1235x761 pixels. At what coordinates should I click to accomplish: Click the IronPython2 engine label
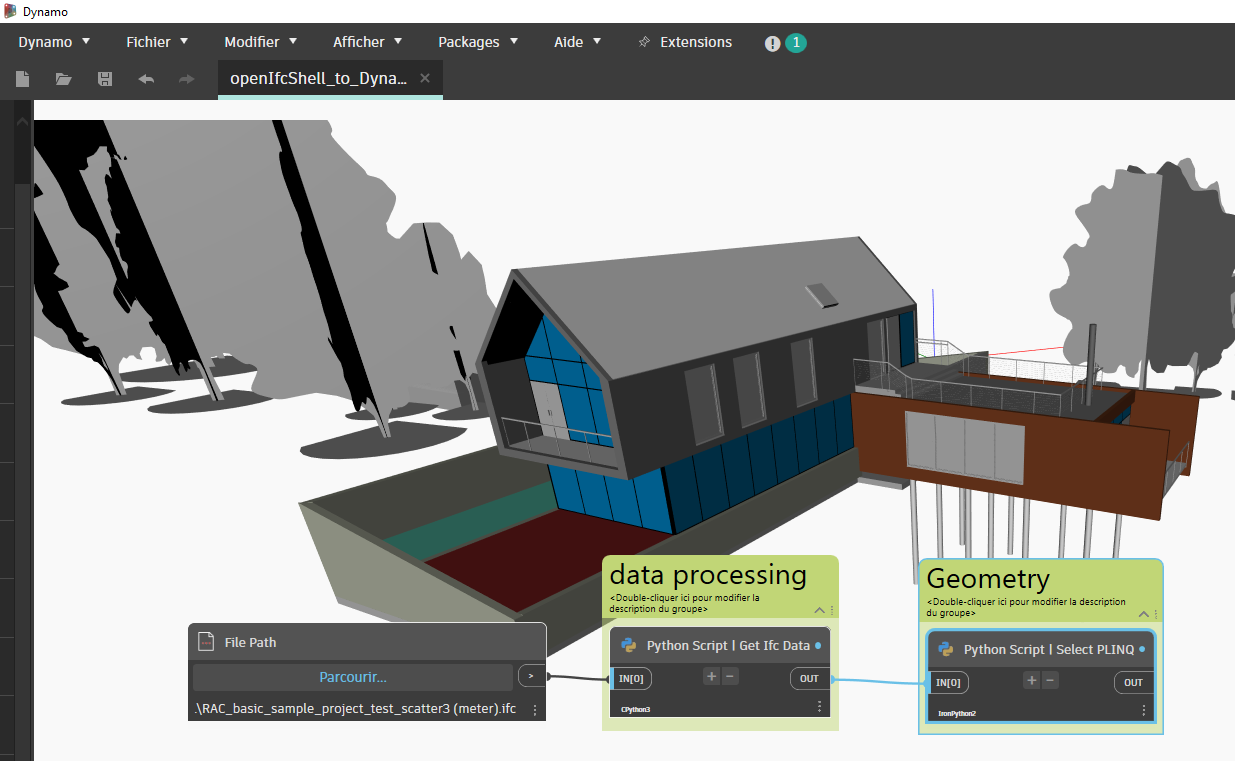(957, 713)
